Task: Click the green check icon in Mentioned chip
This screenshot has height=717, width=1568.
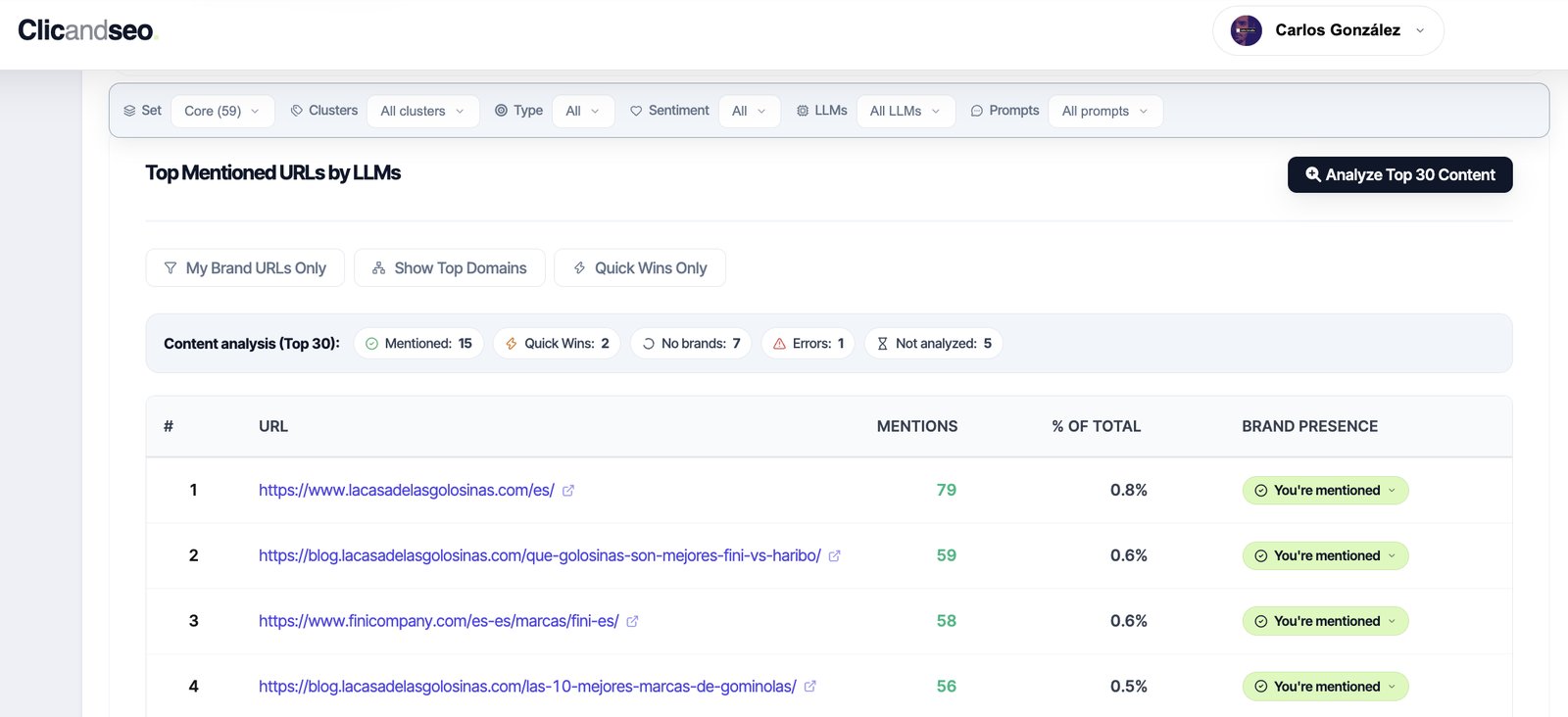Action: [x=371, y=344]
